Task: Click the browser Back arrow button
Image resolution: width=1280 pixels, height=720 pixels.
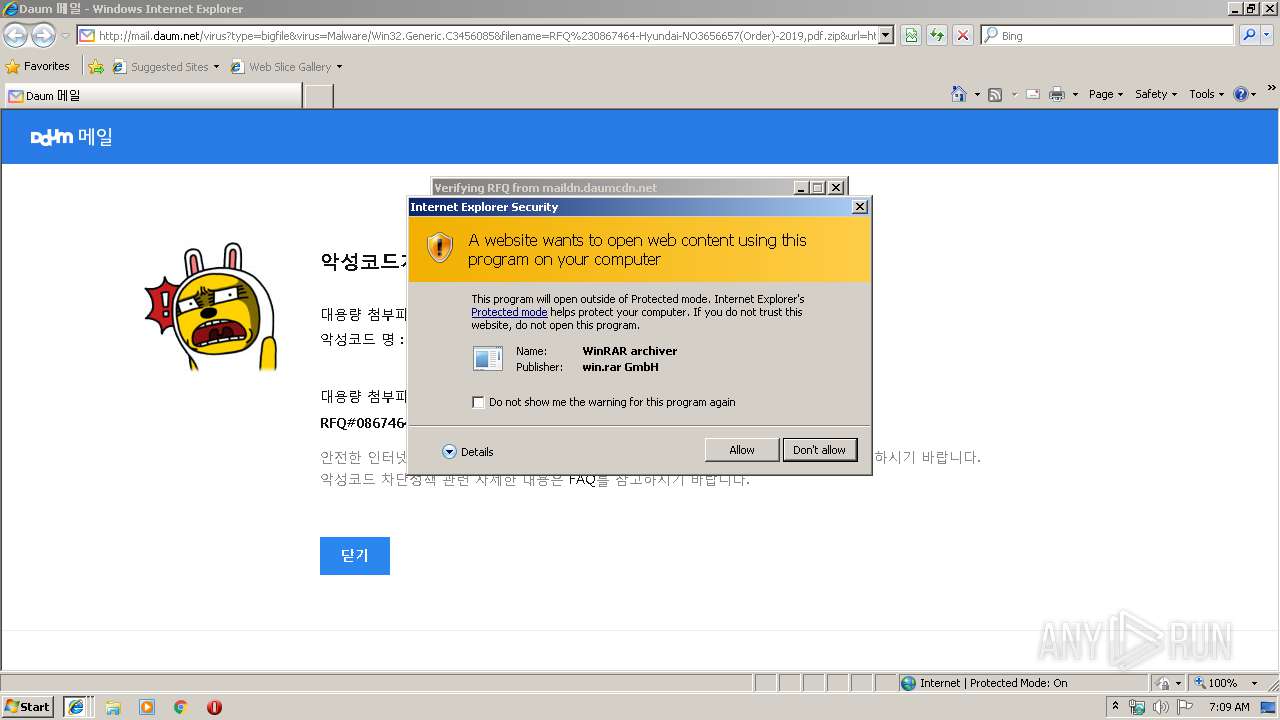Action: click(x=16, y=35)
